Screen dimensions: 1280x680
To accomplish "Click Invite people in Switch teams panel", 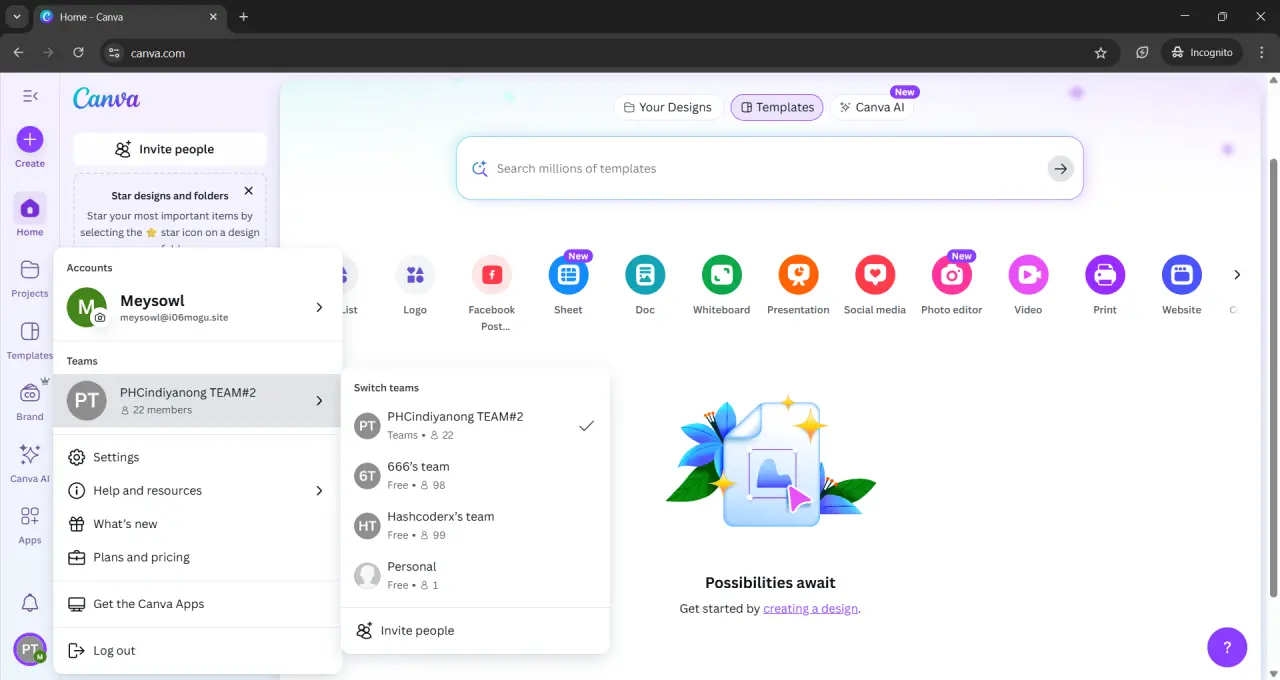I will point(475,631).
